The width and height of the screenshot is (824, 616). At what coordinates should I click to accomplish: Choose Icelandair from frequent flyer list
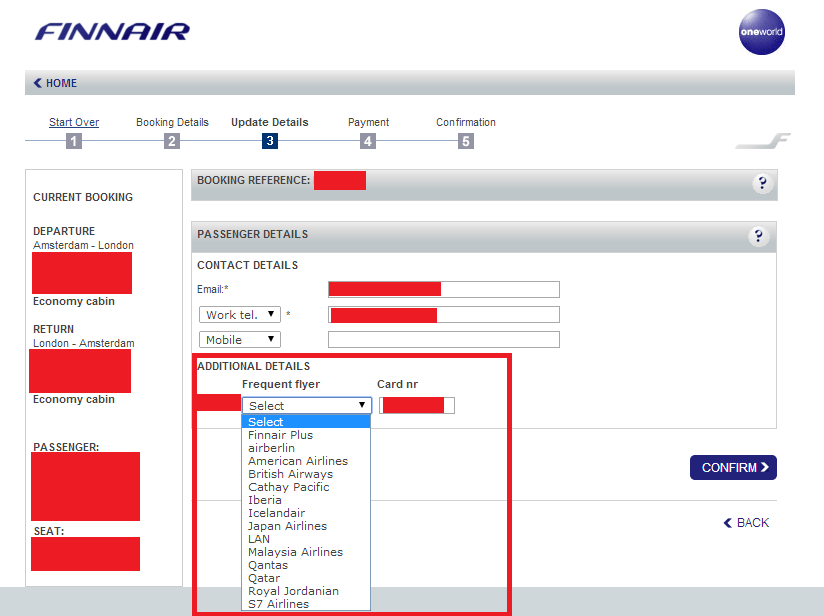pos(306,513)
